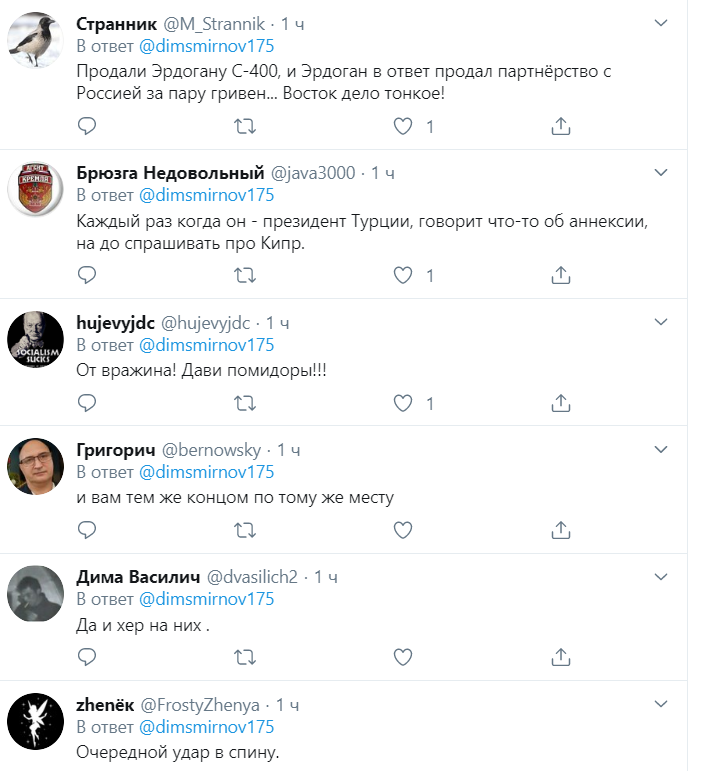Open the chevron menu on zhenёk's tweet
This screenshot has height=771, width=709.
point(660,705)
